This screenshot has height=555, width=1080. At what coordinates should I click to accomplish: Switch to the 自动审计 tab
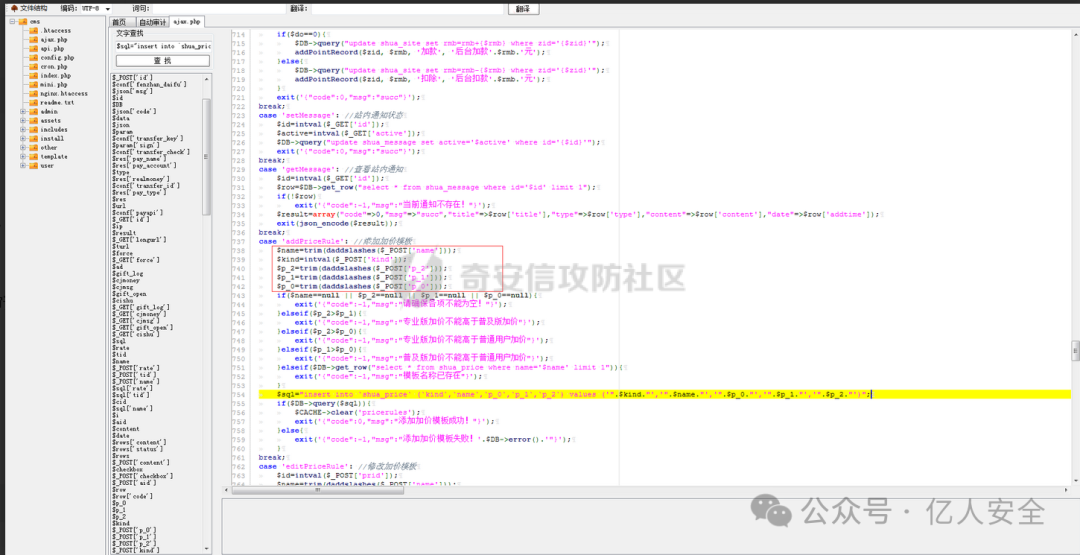pos(152,21)
